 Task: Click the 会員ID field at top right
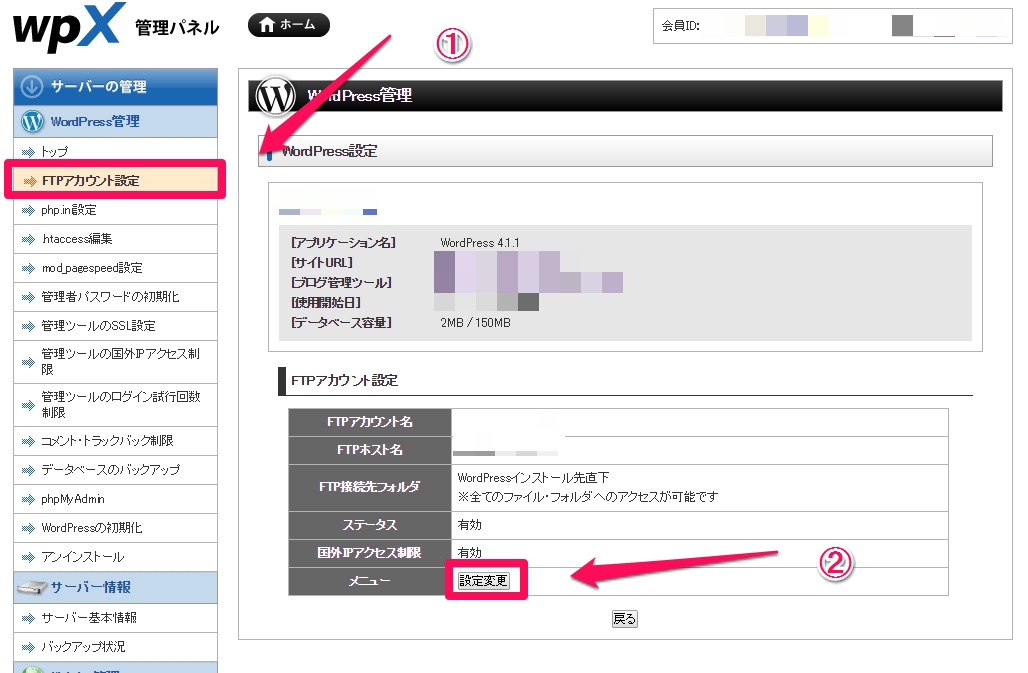[x=833, y=26]
